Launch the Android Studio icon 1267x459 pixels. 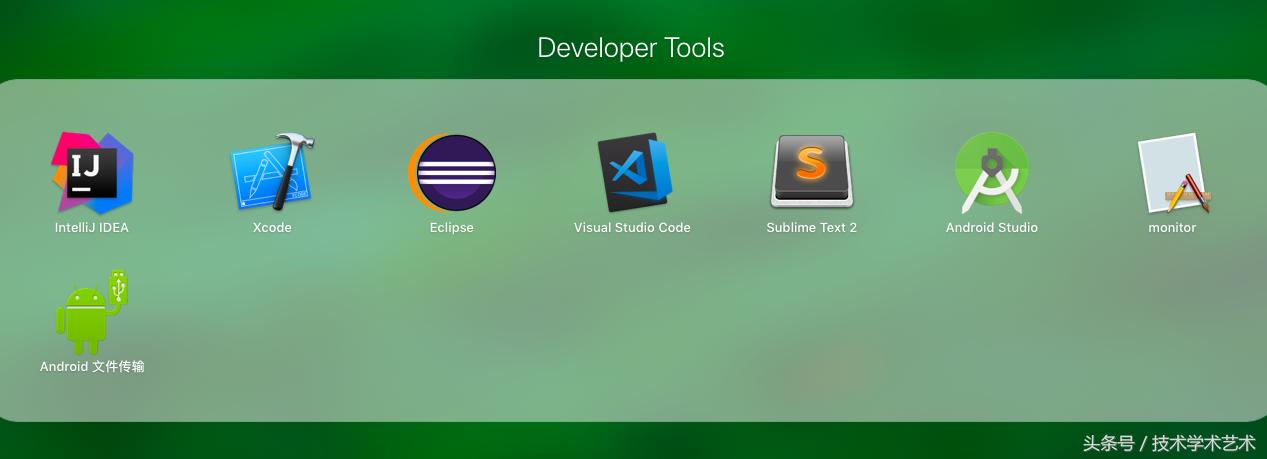(x=991, y=172)
